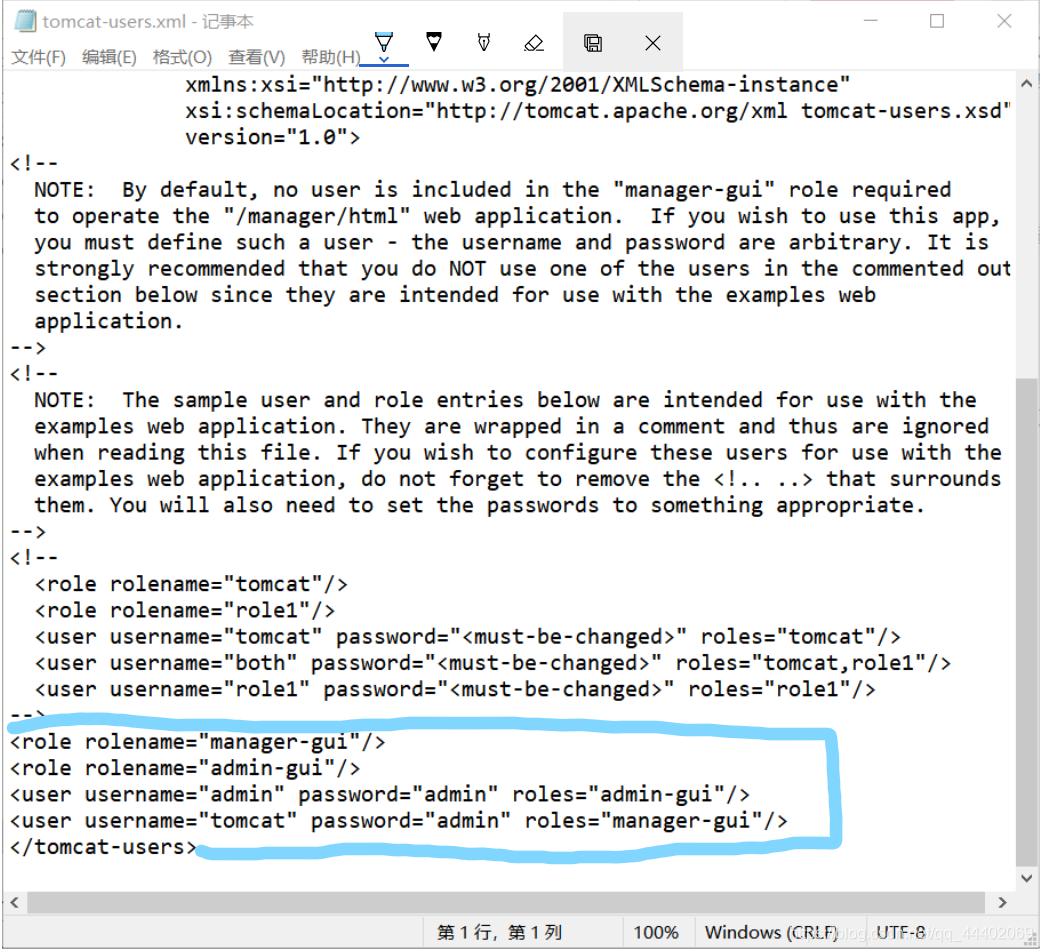
Task: Click the horizontal scrollbar left arrow
Action: tap(14, 903)
